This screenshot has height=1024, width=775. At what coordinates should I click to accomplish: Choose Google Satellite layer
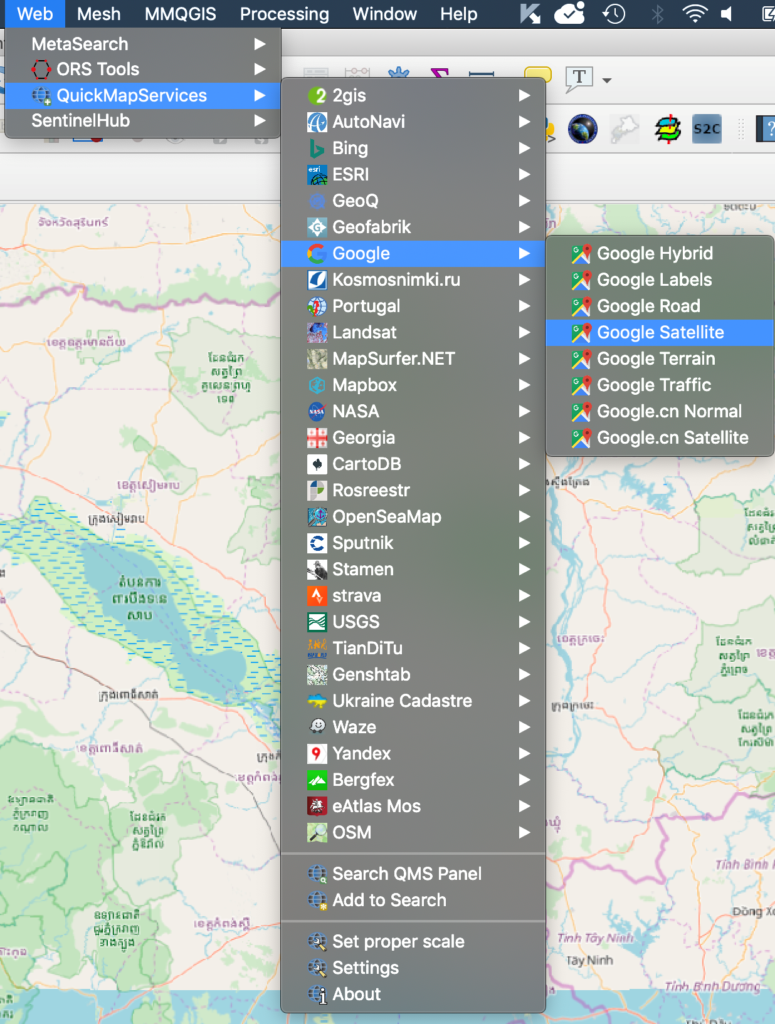(x=660, y=332)
